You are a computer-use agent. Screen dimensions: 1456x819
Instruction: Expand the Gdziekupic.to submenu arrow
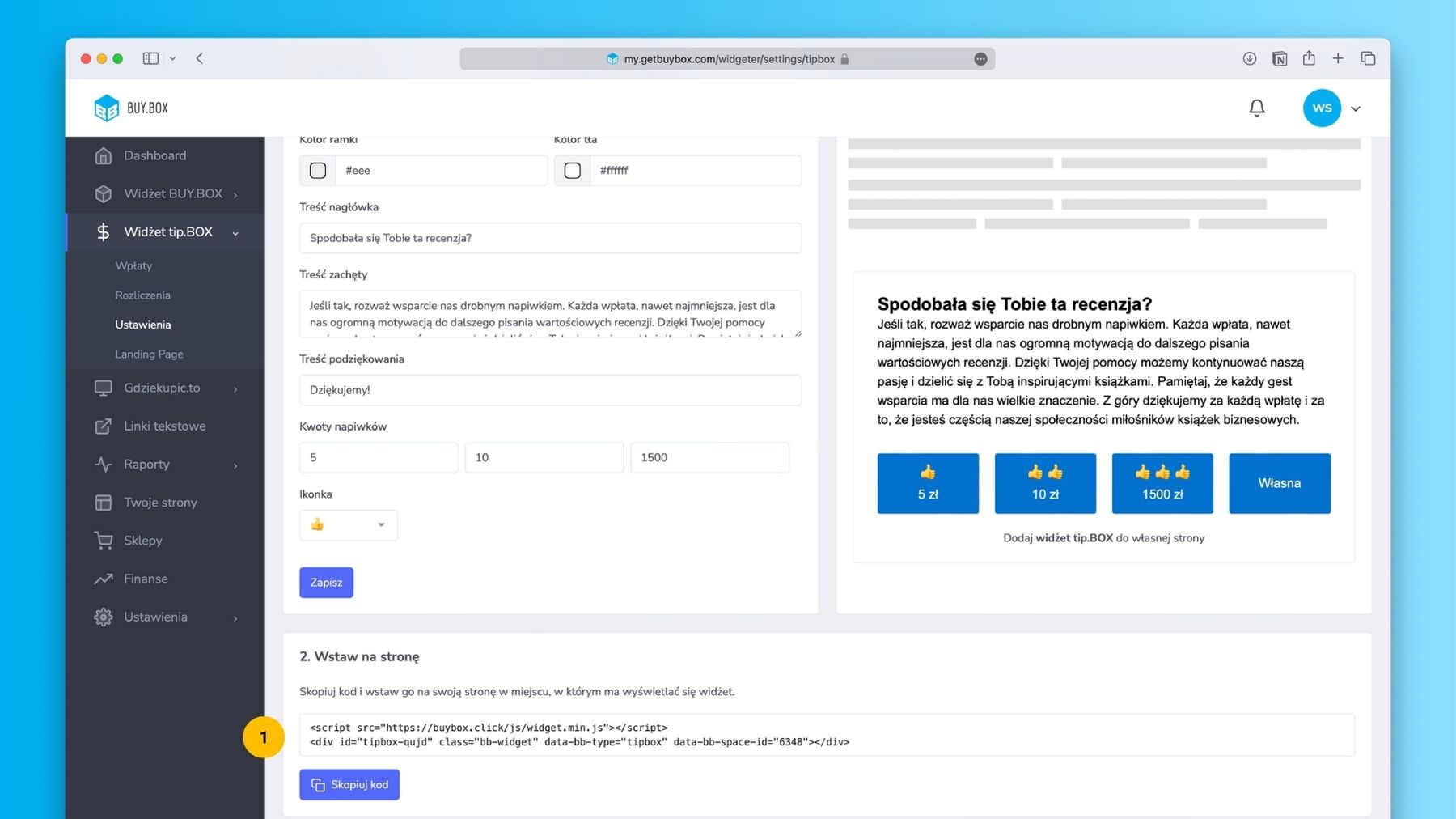pyautogui.click(x=235, y=389)
